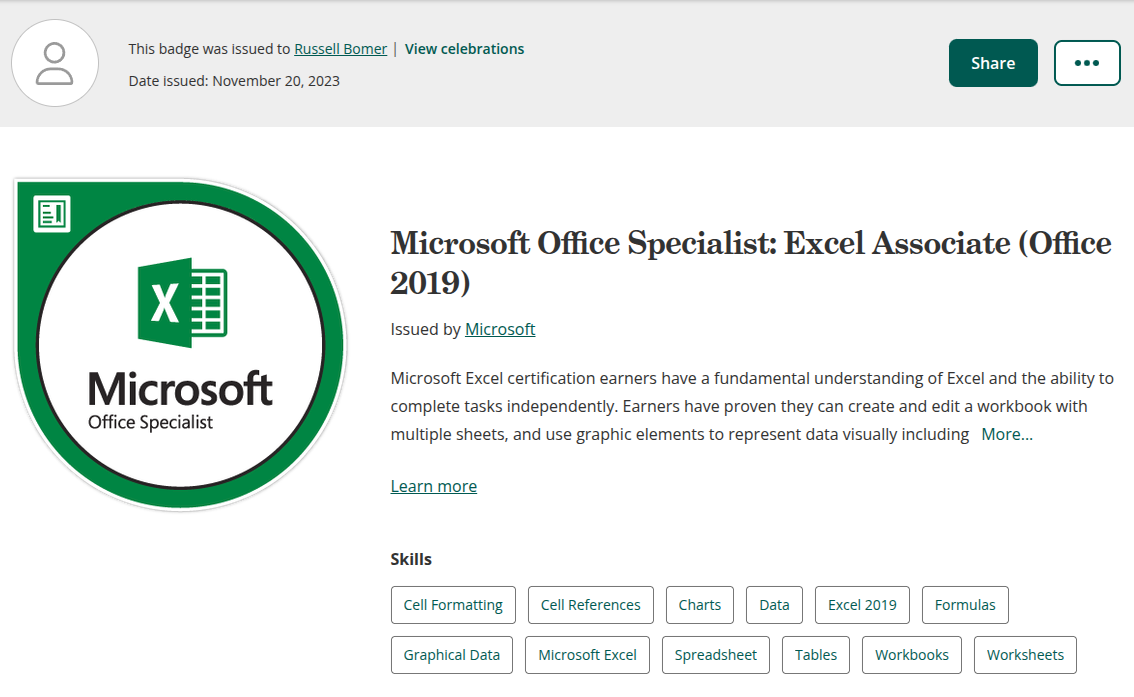This screenshot has width=1134, height=697.
Task: Expand the description with More...
Action: tap(1007, 435)
